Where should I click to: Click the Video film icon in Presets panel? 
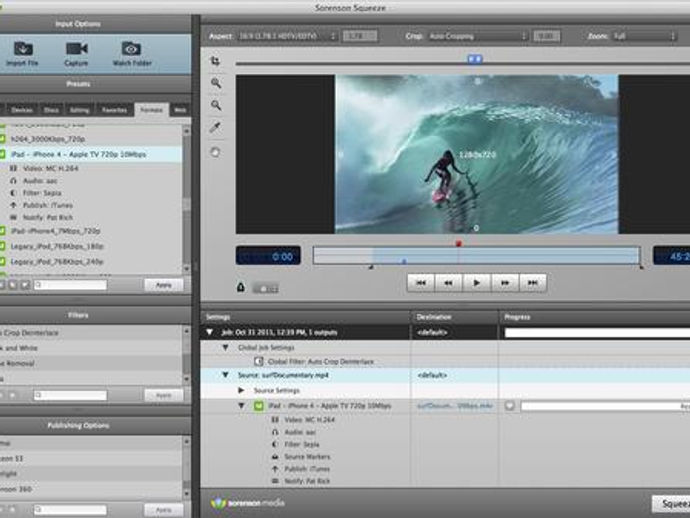click(14, 168)
